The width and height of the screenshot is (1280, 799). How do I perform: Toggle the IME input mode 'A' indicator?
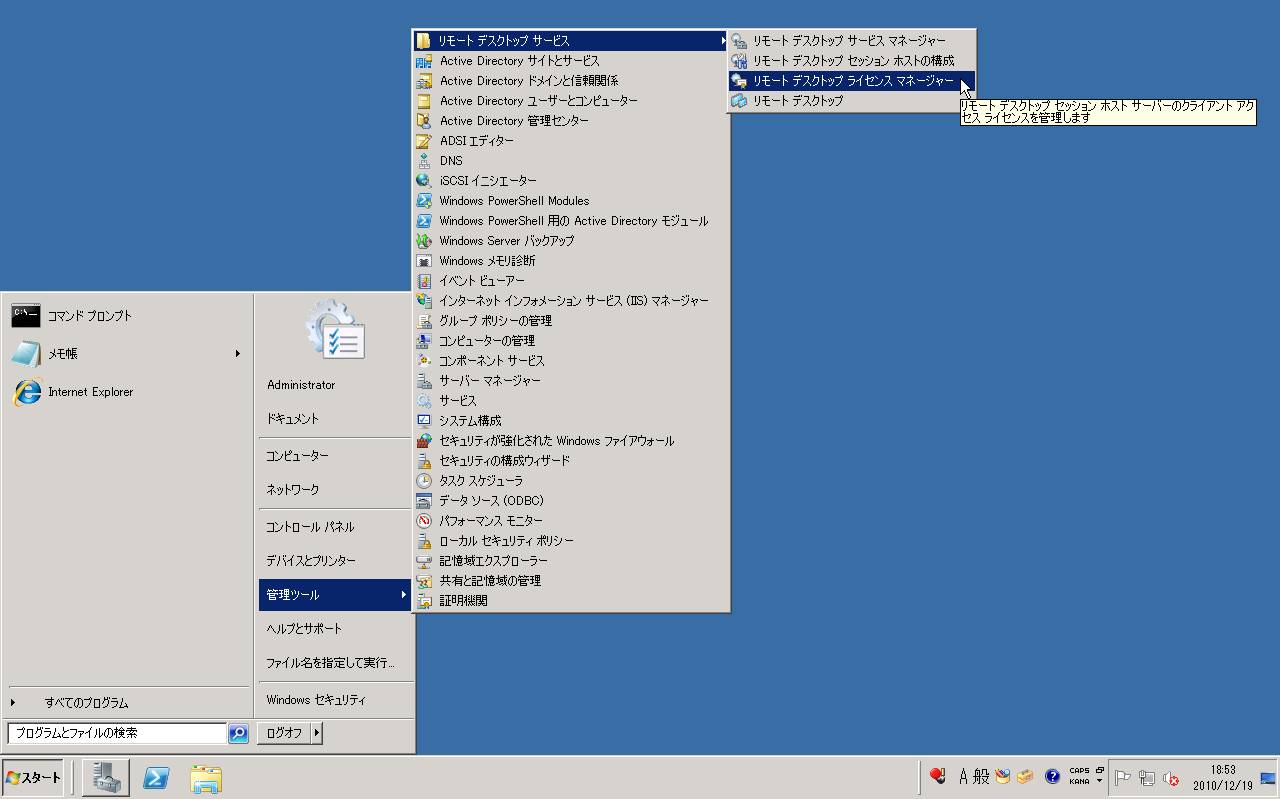(x=964, y=776)
